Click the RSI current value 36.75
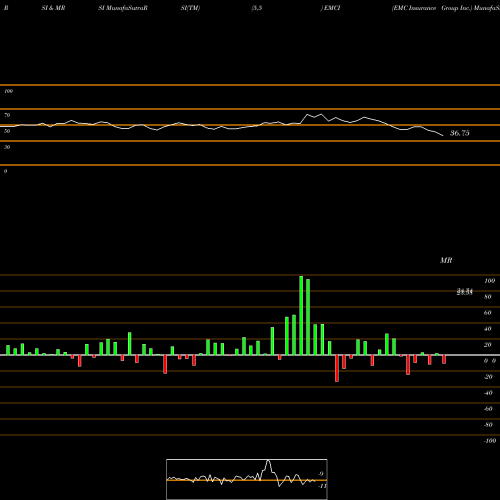The image size is (500, 500). pyautogui.click(x=460, y=133)
